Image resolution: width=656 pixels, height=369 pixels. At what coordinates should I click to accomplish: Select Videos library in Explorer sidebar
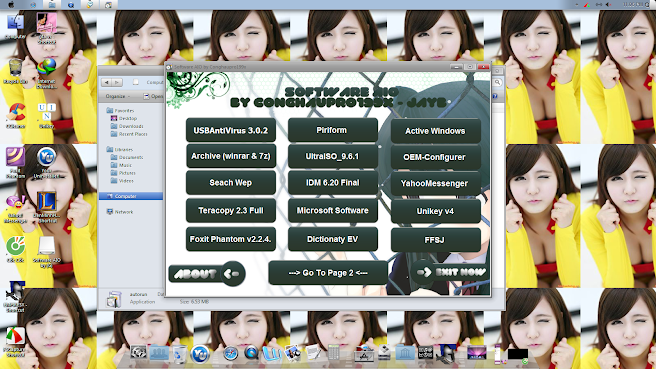[x=122, y=181]
